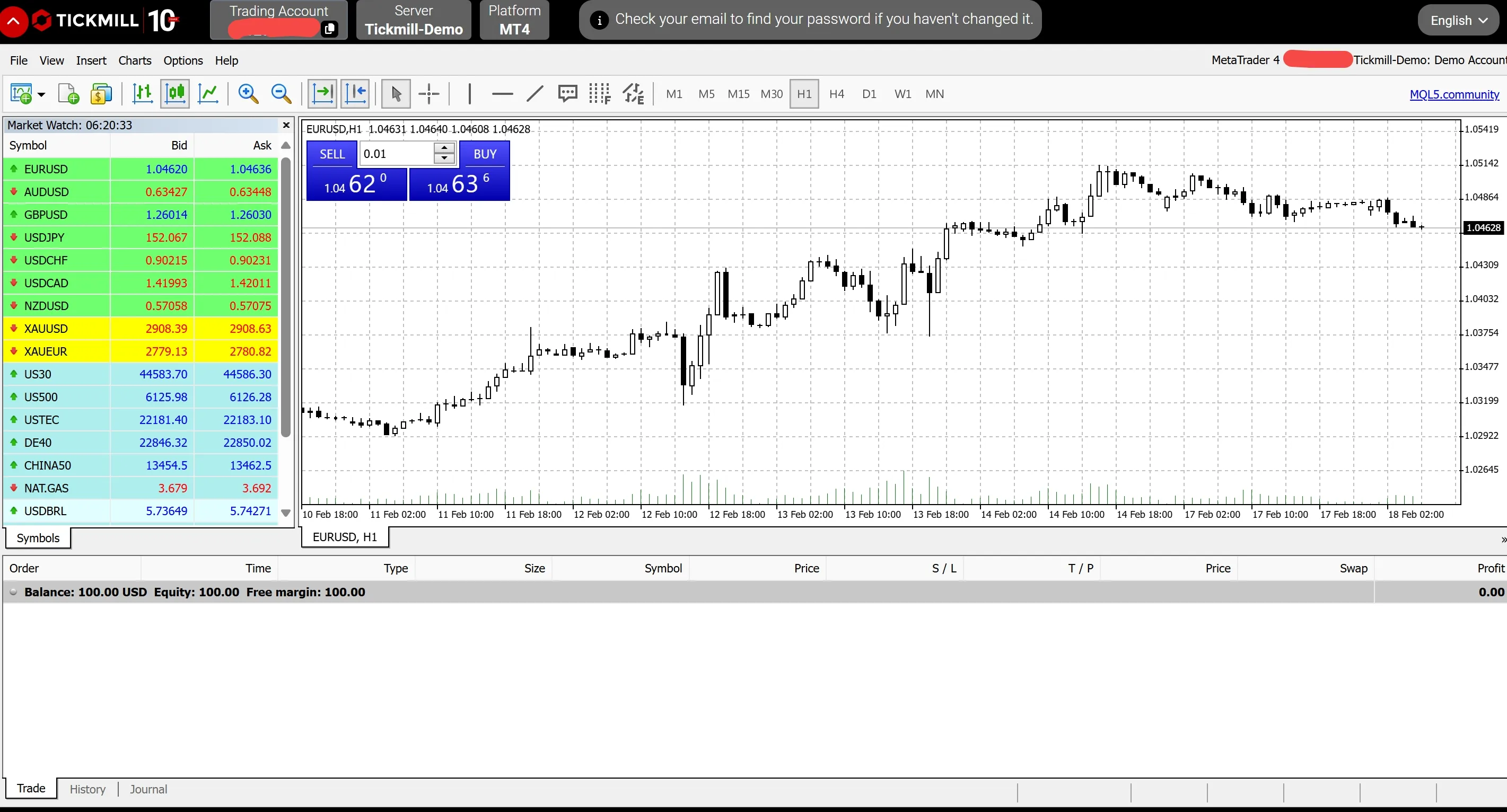Open the New Order toolbar icon
The image size is (1507, 812).
click(21, 93)
